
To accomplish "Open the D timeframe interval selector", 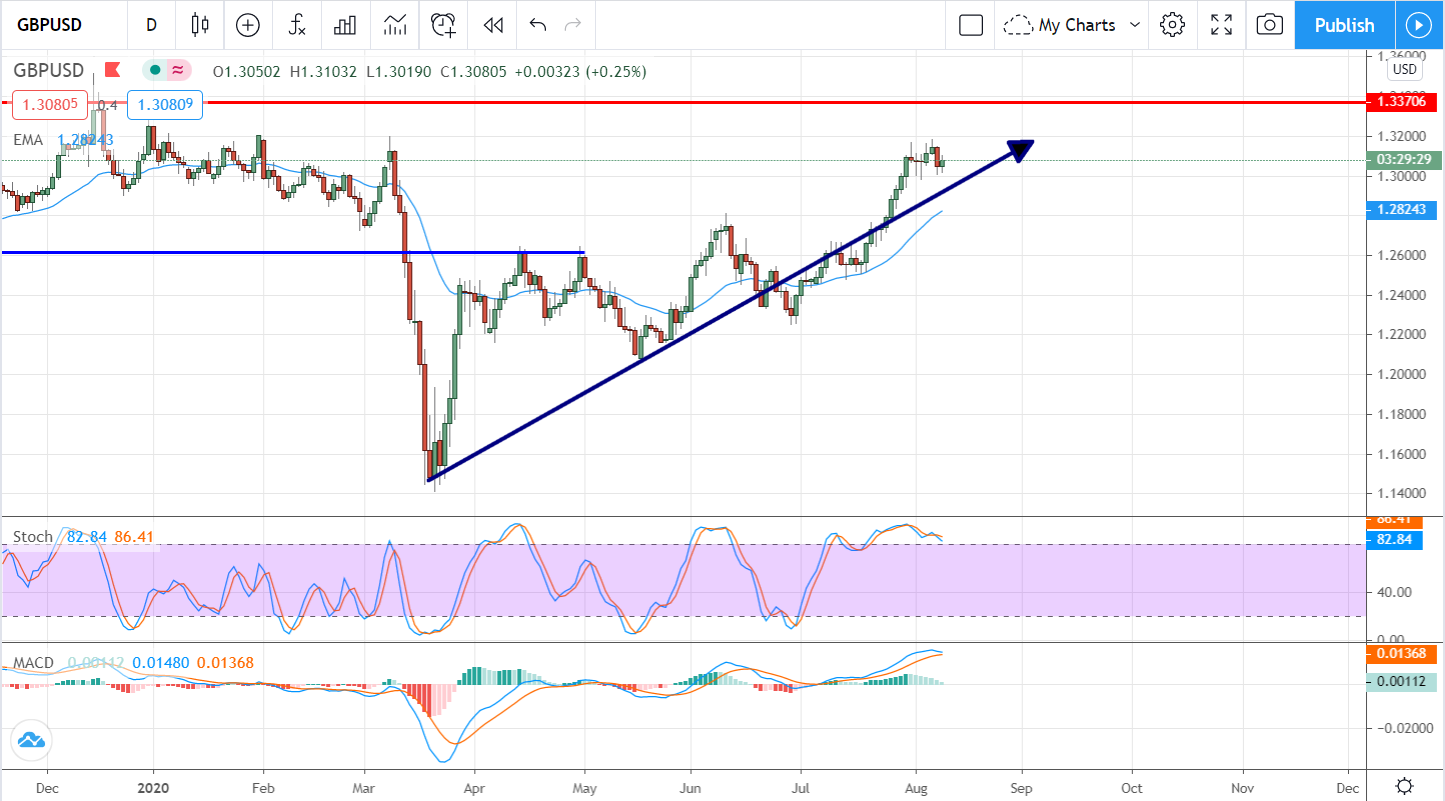I will coord(152,25).
